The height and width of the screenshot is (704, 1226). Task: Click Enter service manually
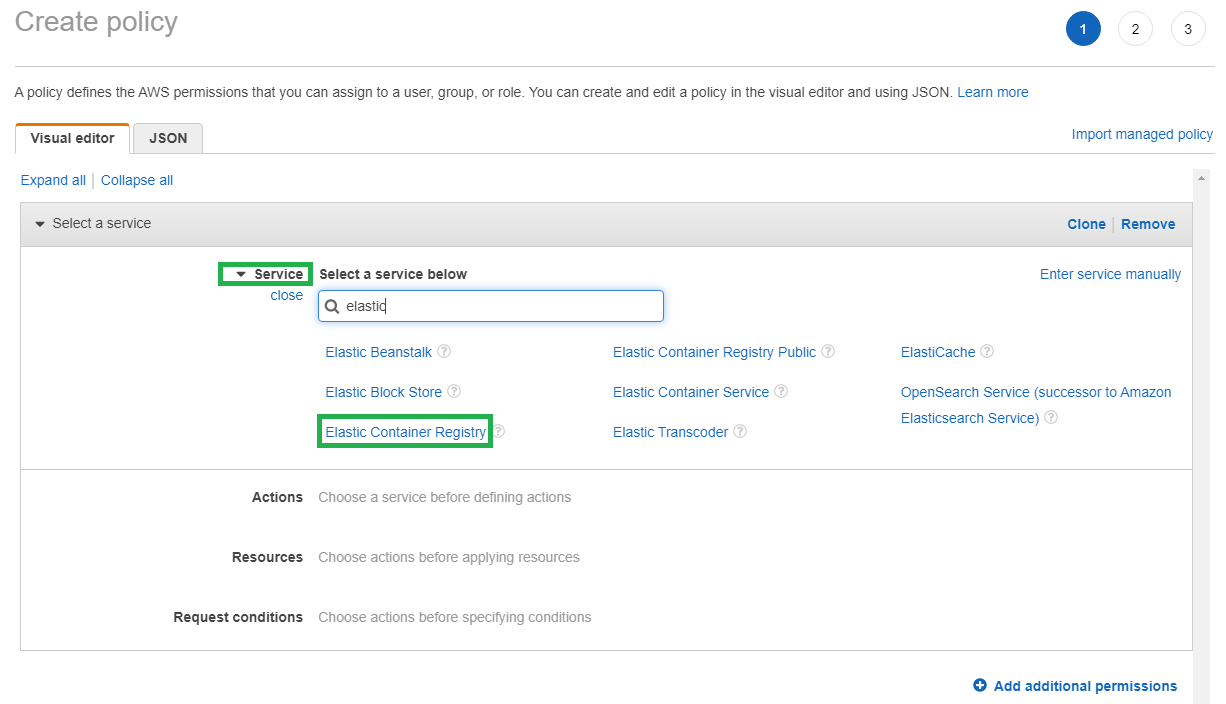(1110, 274)
